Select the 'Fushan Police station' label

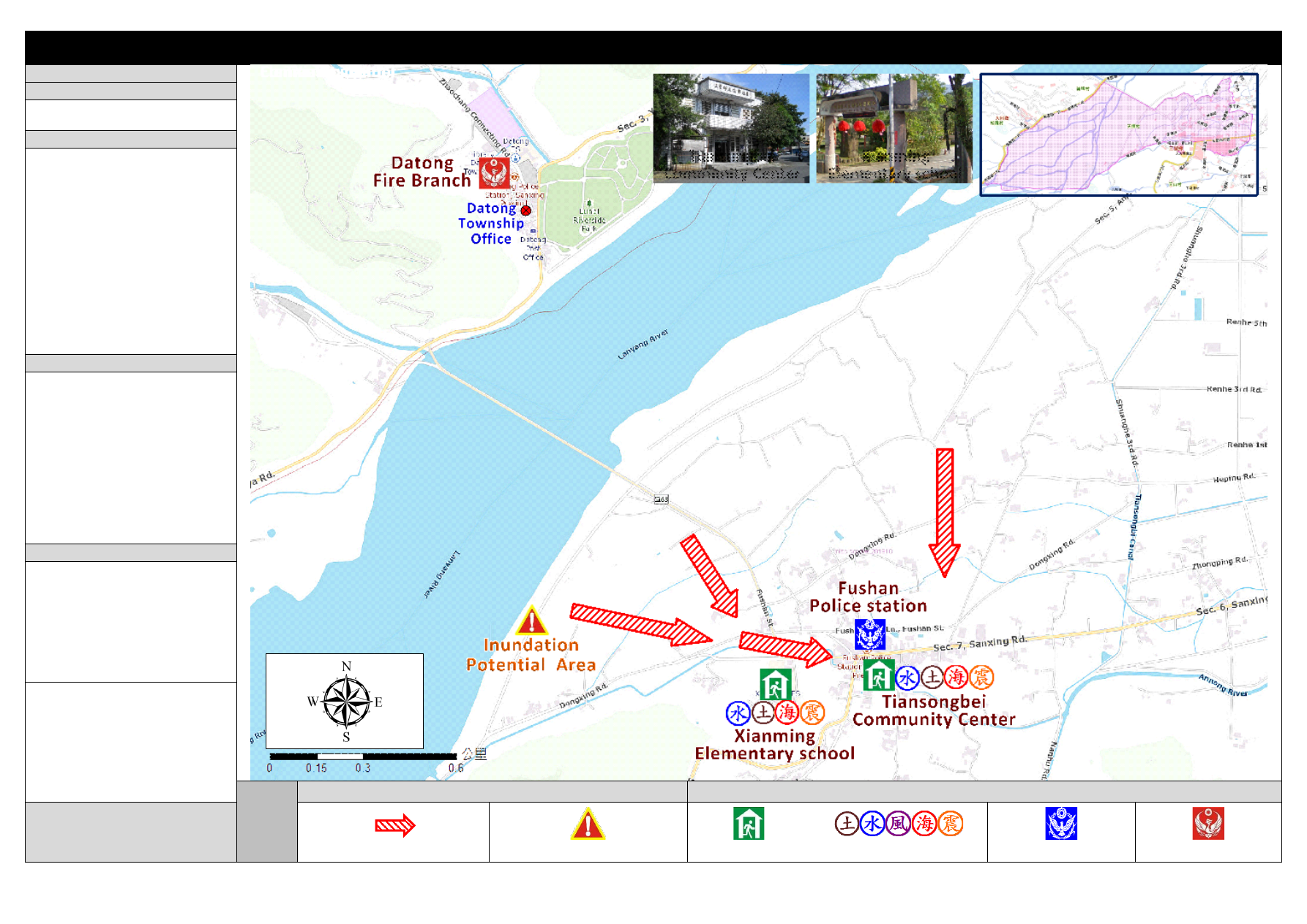click(x=869, y=597)
